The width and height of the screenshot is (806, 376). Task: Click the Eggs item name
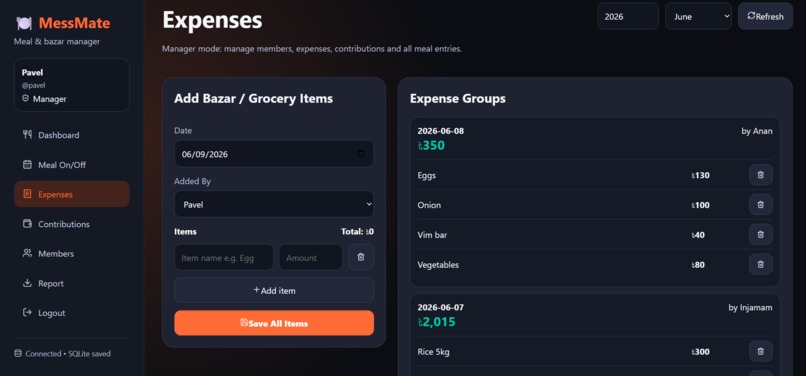point(427,175)
